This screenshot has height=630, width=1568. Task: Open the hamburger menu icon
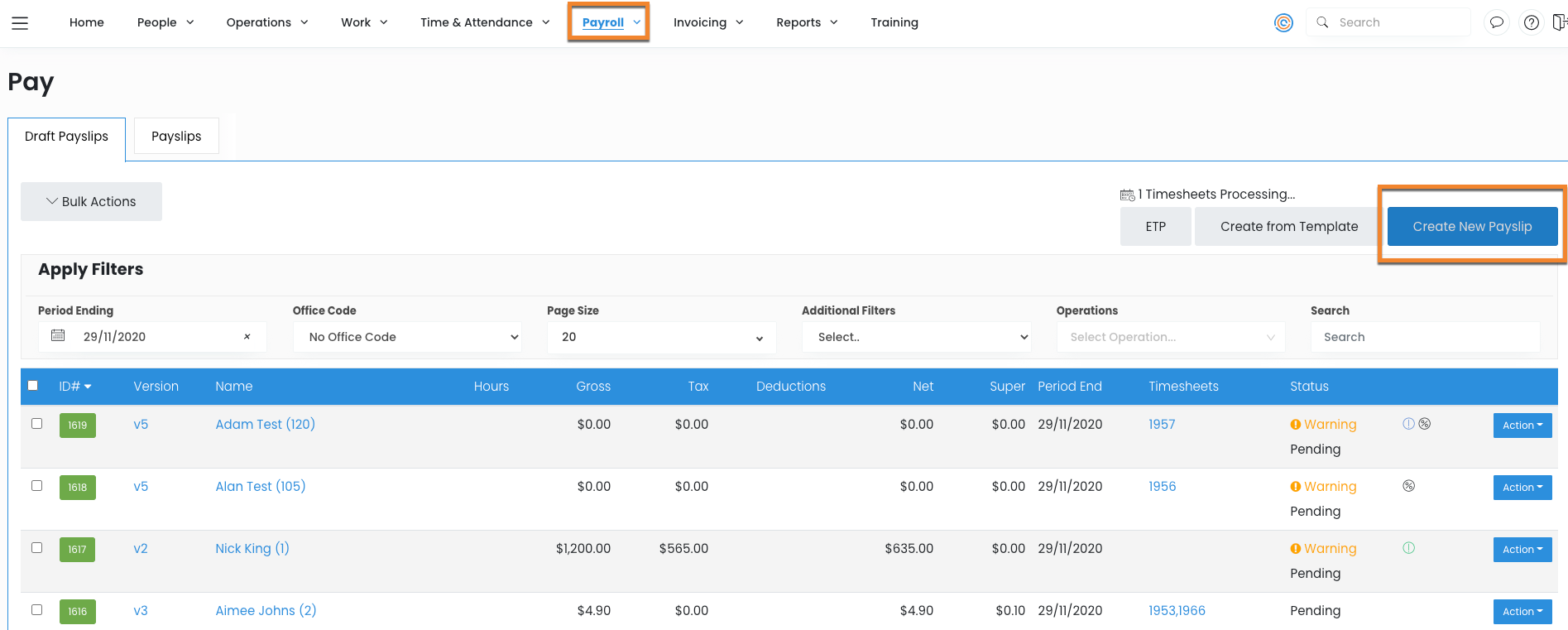pos(20,23)
